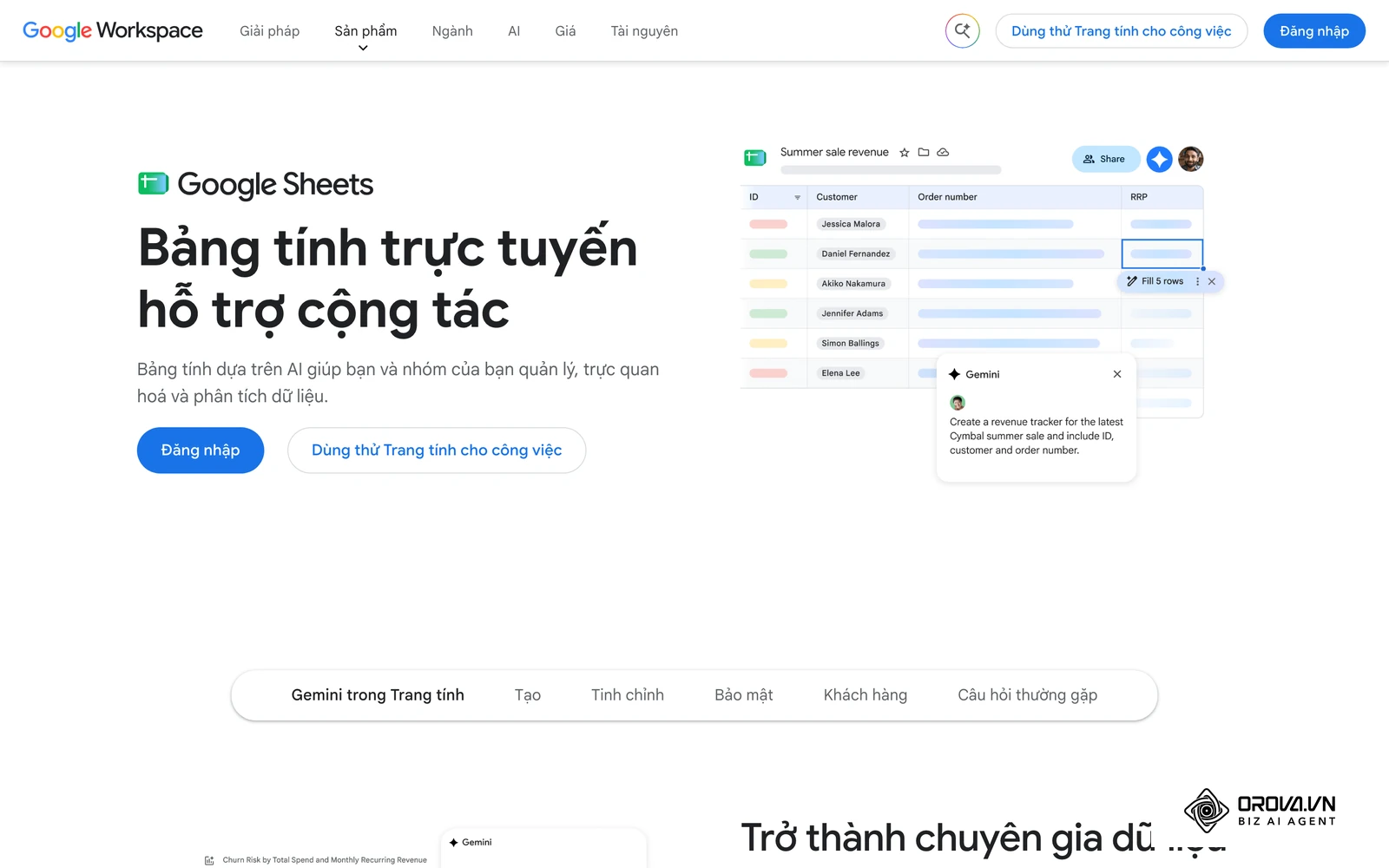Viewport: 1389px width, 868px height.
Task: Click the Gemini star icon in panel
Action: 954,374
